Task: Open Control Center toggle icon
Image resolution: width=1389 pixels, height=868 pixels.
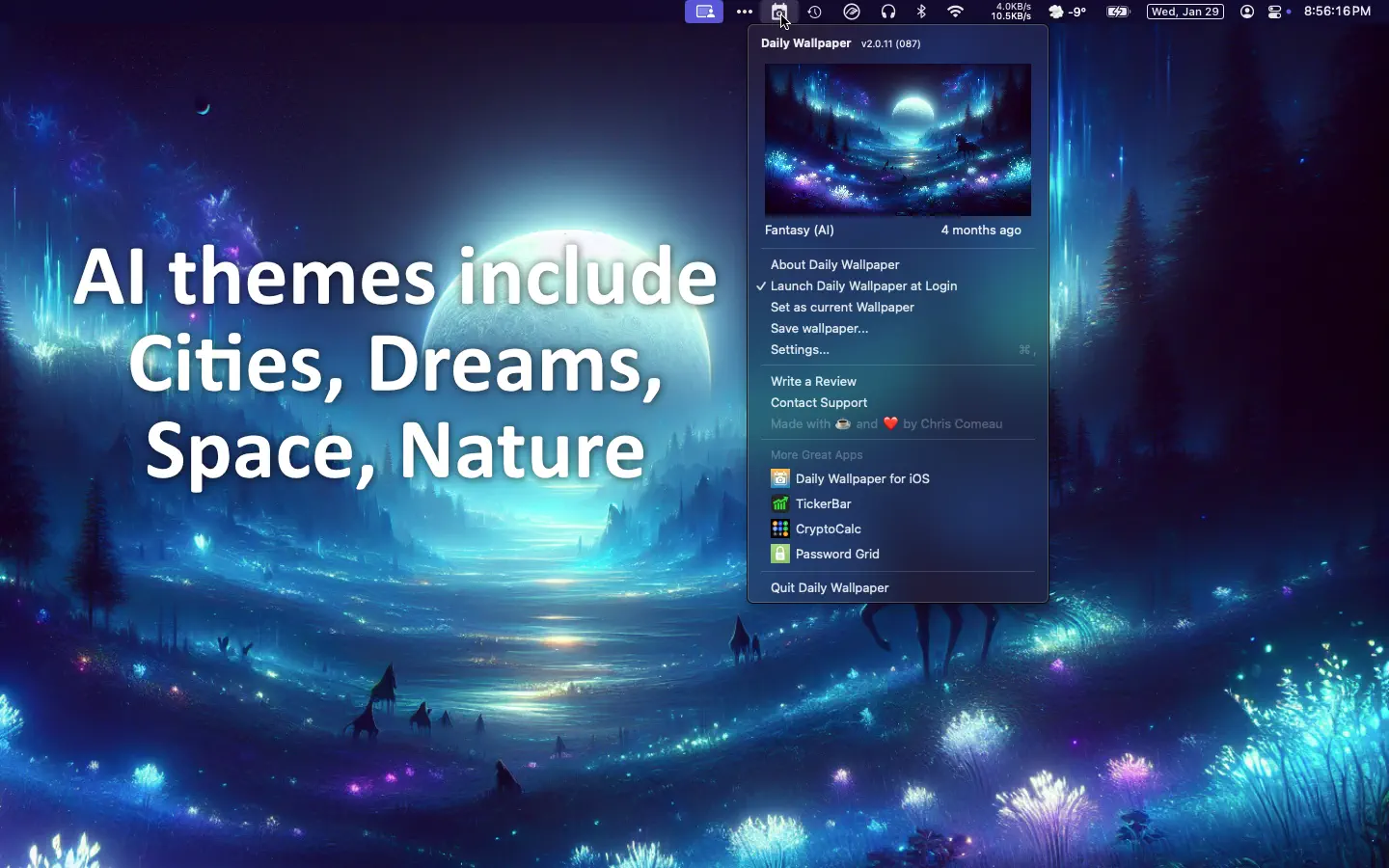Action: pyautogui.click(x=1278, y=12)
